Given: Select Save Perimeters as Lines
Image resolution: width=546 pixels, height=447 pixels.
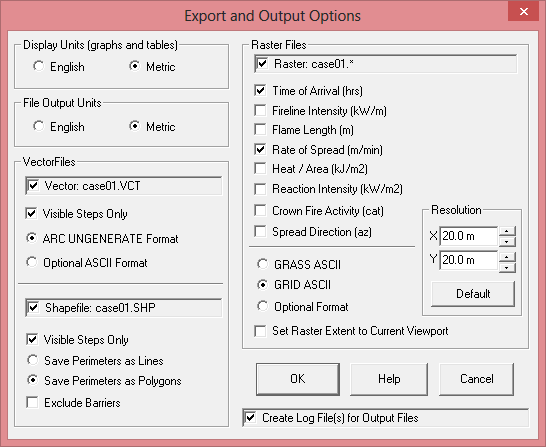Looking at the screenshot, I should click(x=33, y=360).
